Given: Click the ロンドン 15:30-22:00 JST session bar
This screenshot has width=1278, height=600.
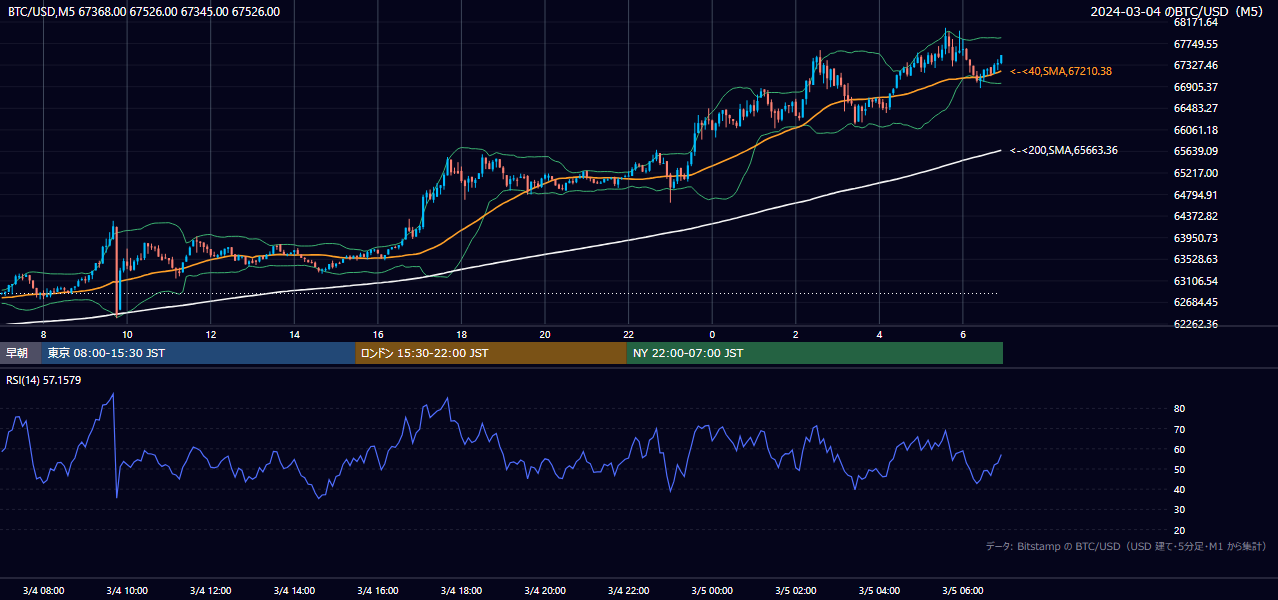Looking at the screenshot, I should tap(491, 353).
